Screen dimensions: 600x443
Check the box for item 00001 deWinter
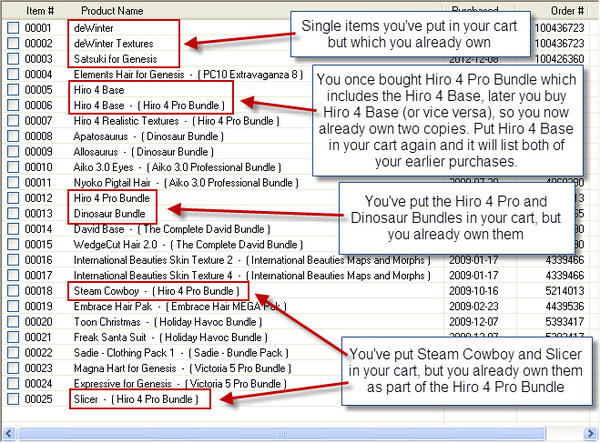[13, 28]
